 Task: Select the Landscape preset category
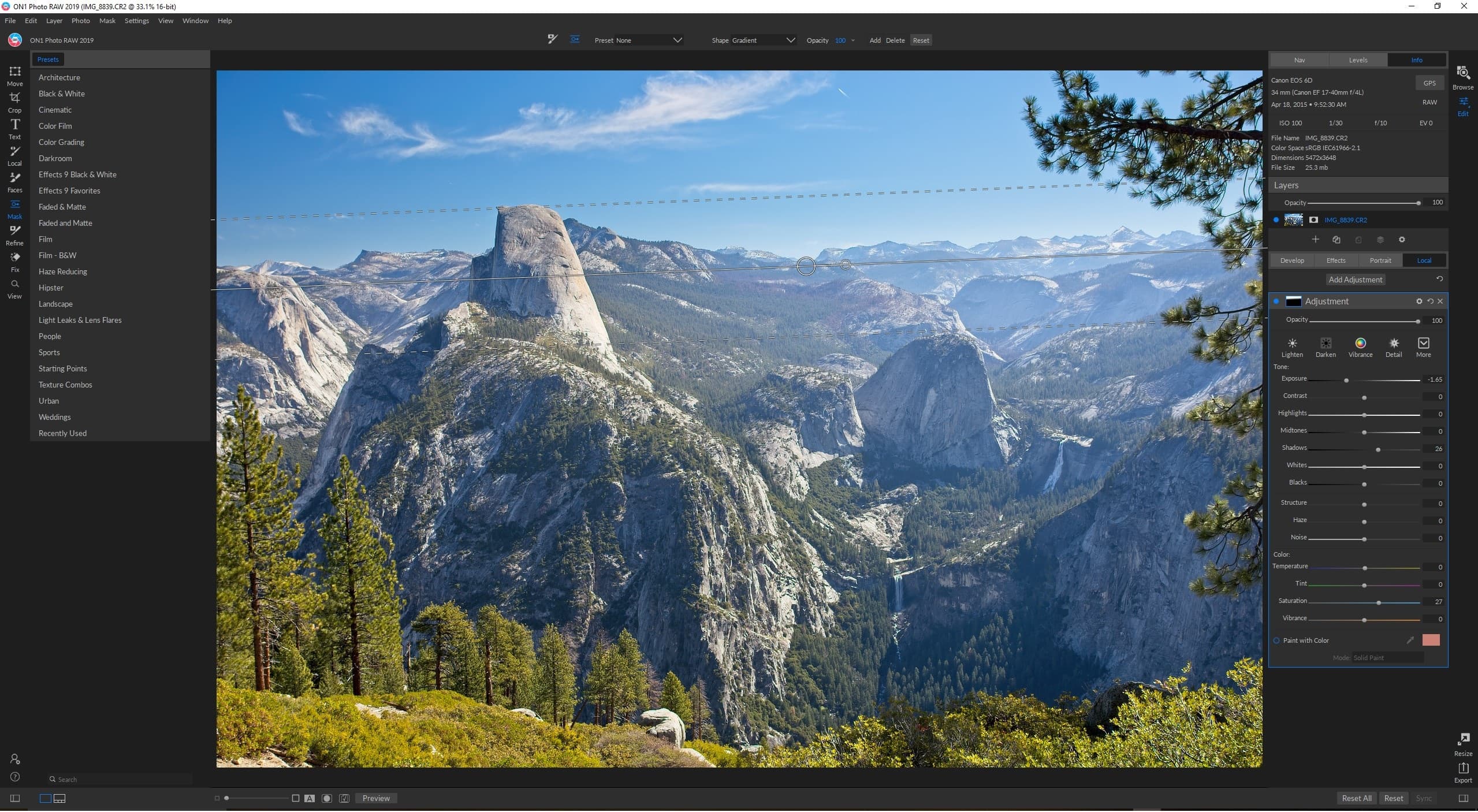pos(55,303)
